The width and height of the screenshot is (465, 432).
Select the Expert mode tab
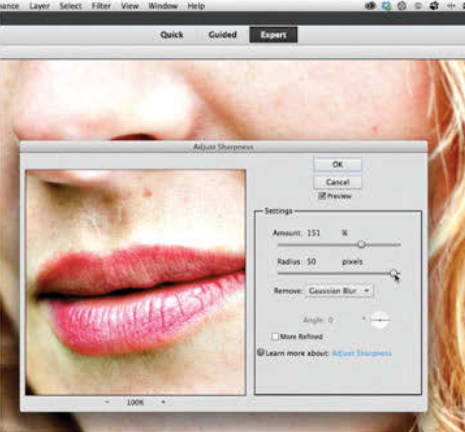273,35
